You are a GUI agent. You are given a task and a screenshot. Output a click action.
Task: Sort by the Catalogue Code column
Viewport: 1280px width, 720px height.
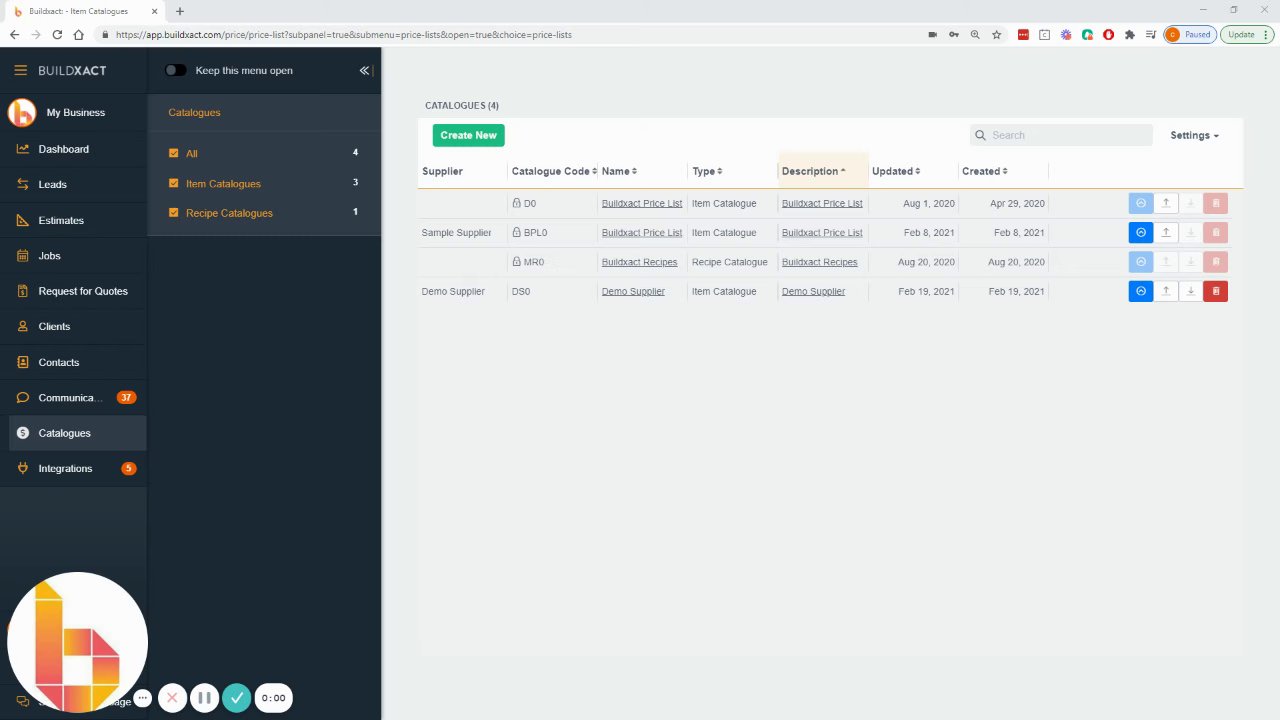pos(554,171)
